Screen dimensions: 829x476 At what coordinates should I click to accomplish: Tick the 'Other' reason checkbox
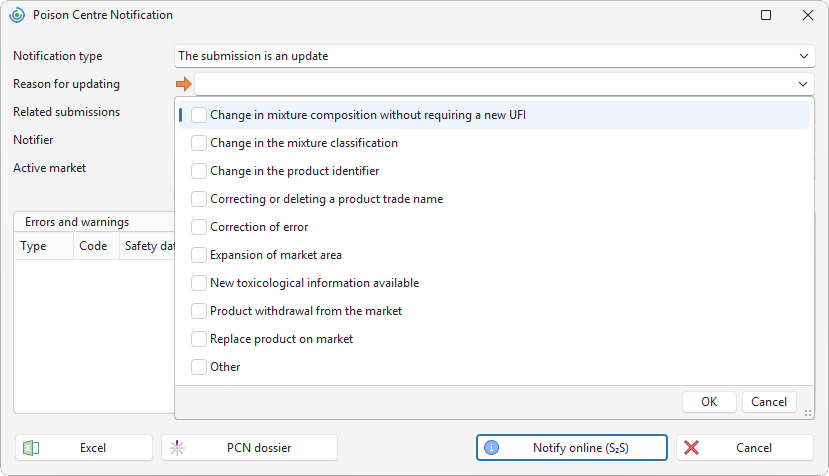(199, 368)
